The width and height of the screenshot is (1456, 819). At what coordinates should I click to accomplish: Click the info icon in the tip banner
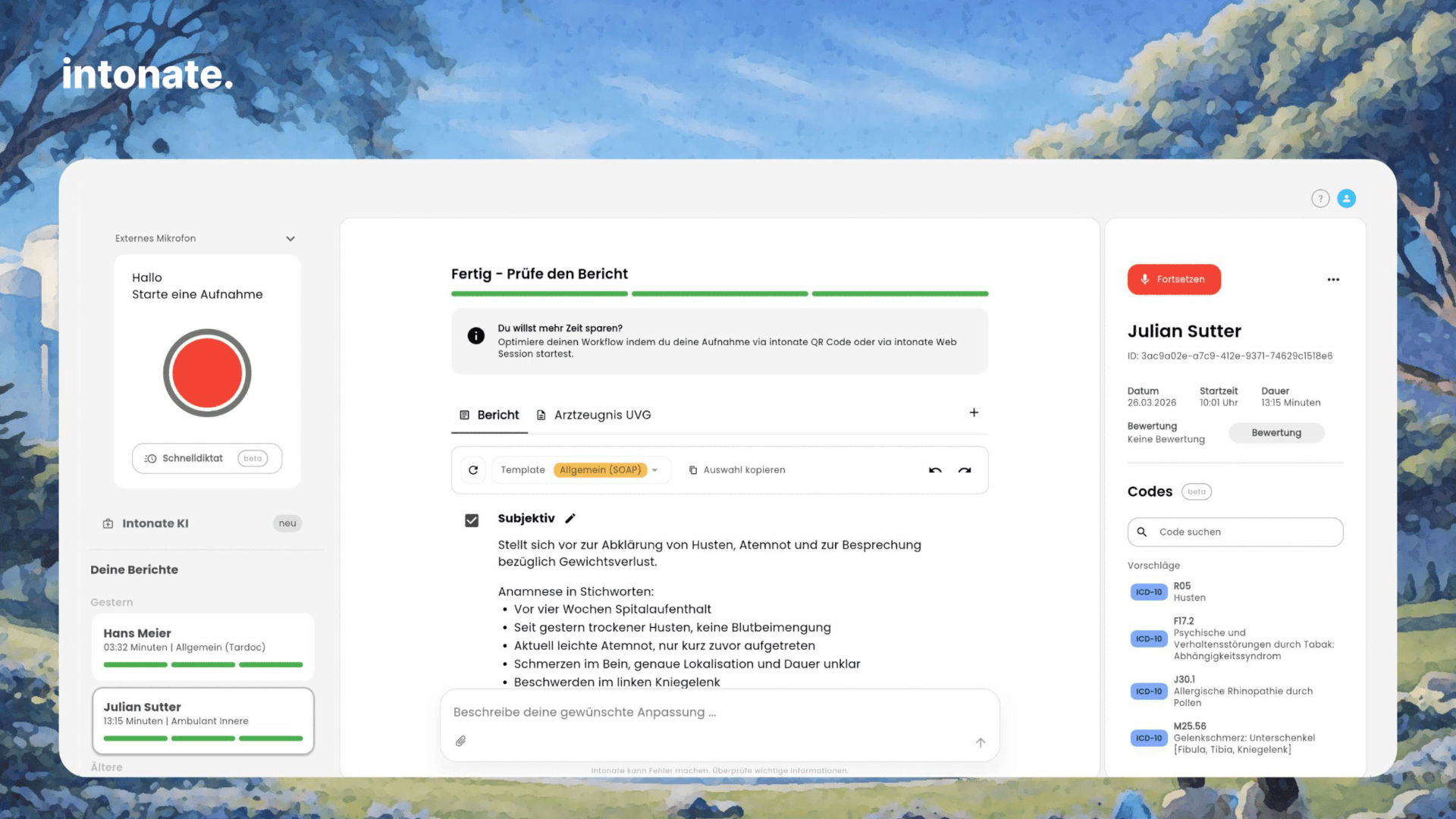pos(475,335)
